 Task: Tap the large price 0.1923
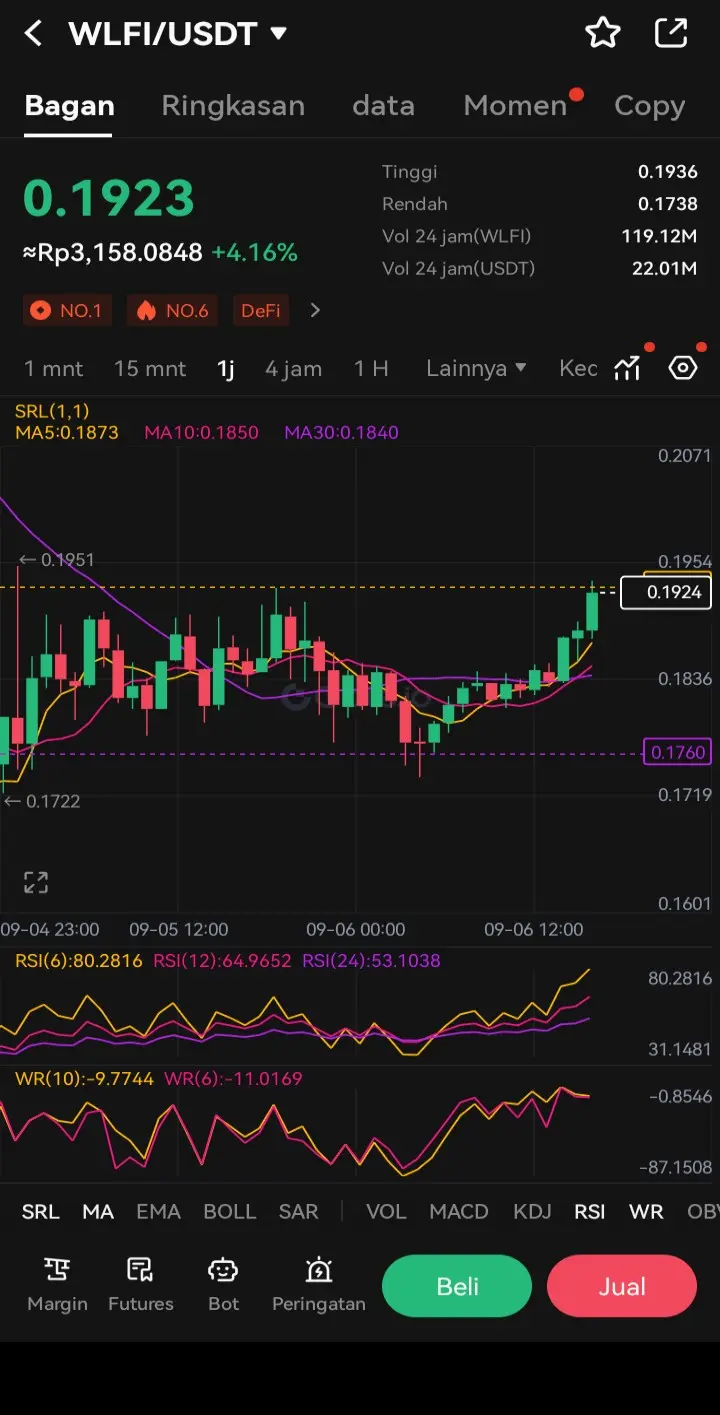[109, 198]
